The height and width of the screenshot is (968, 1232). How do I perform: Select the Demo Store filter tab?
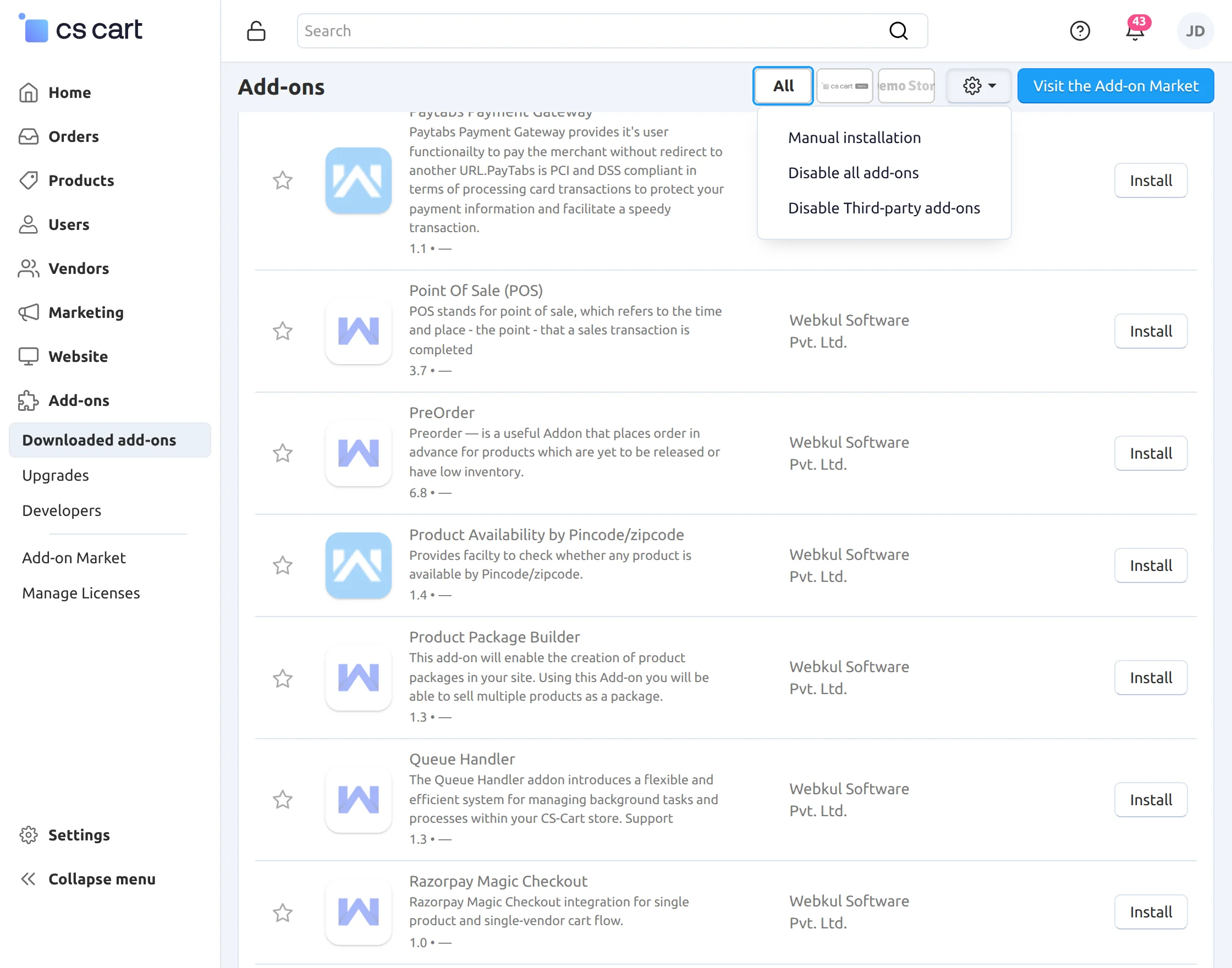tap(906, 86)
